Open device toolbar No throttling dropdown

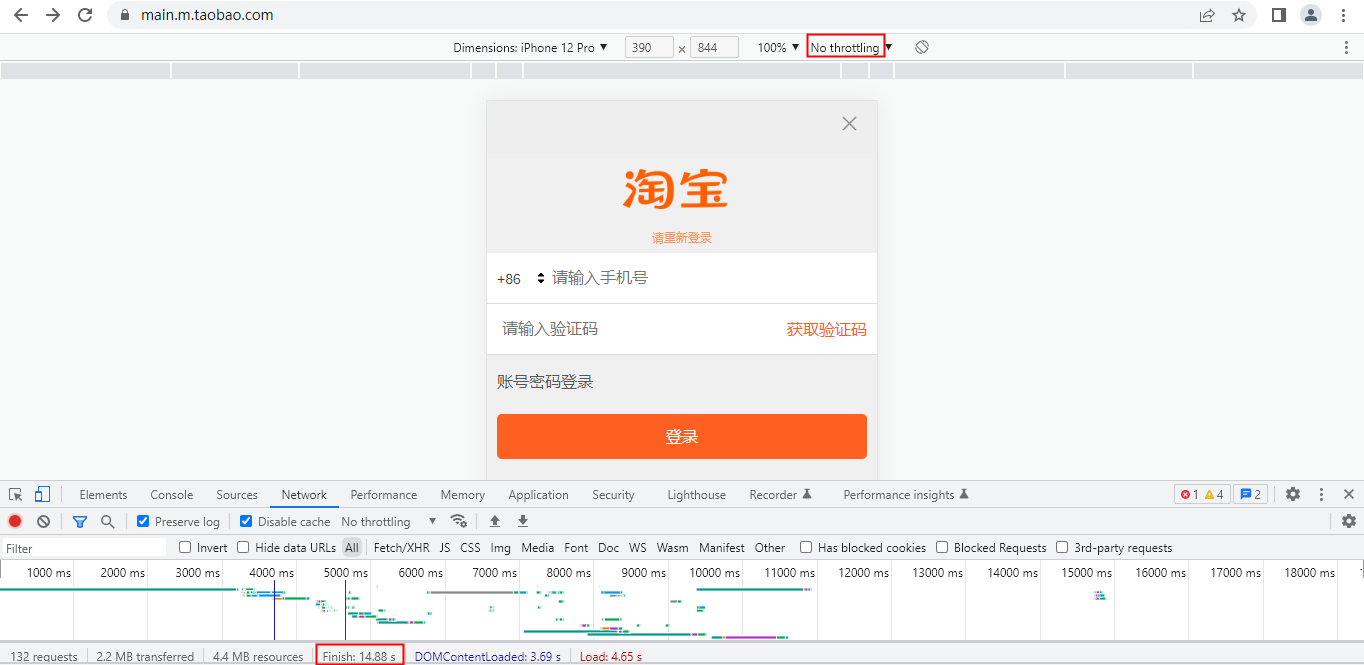851,47
